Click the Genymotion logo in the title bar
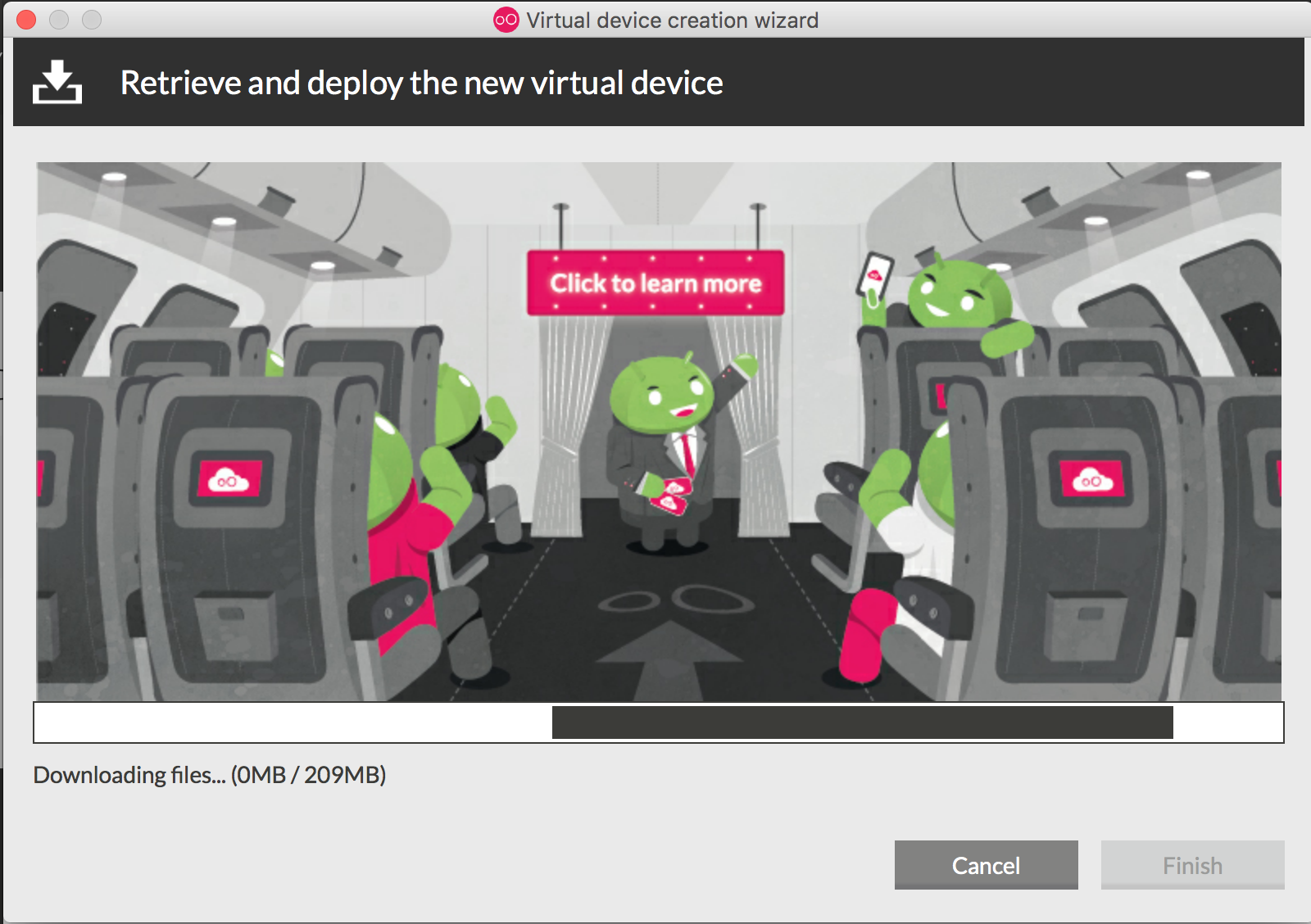 pyautogui.click(x=506, y=20)
